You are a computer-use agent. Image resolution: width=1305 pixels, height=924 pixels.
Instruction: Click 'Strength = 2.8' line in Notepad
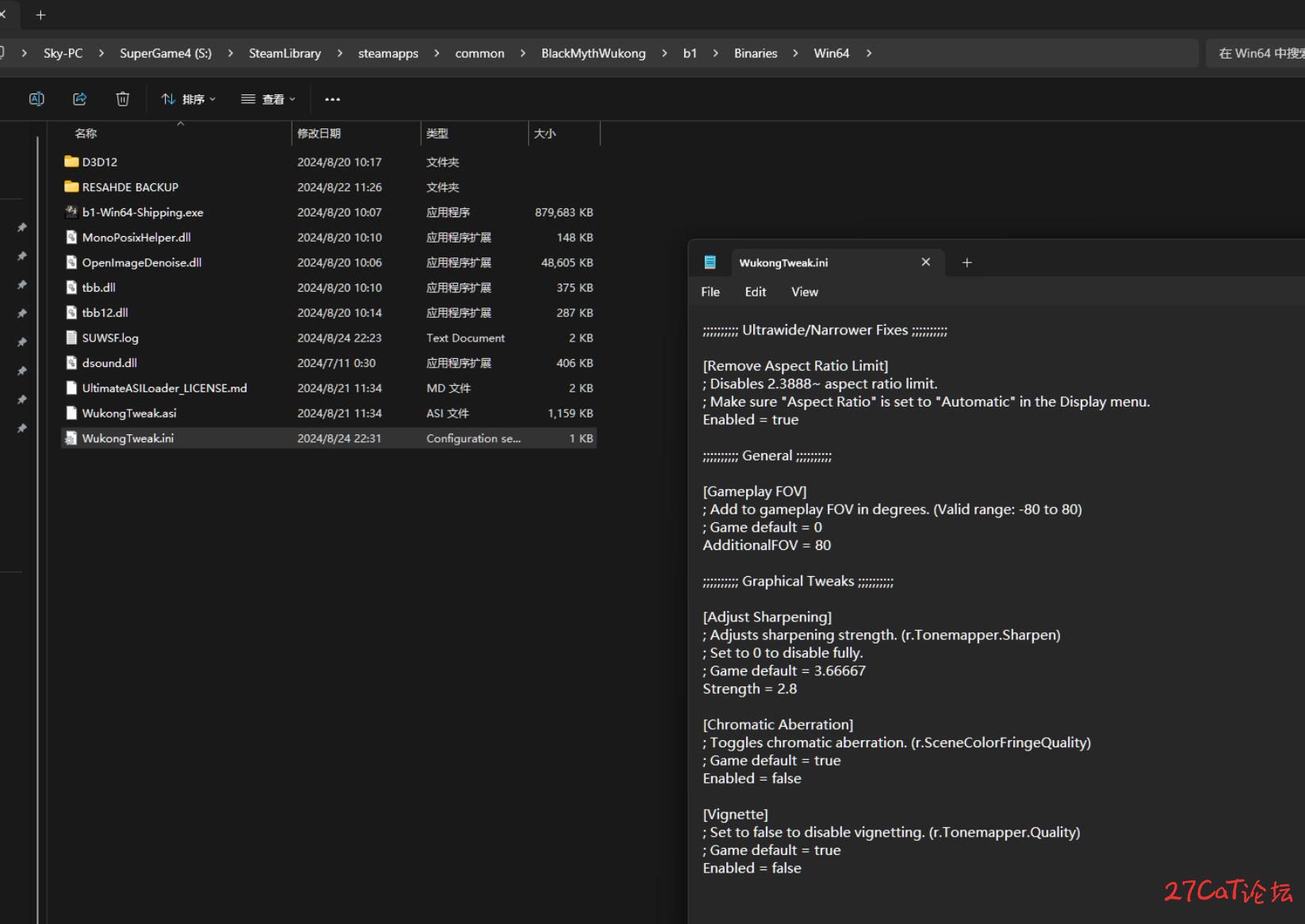(749, 689)
